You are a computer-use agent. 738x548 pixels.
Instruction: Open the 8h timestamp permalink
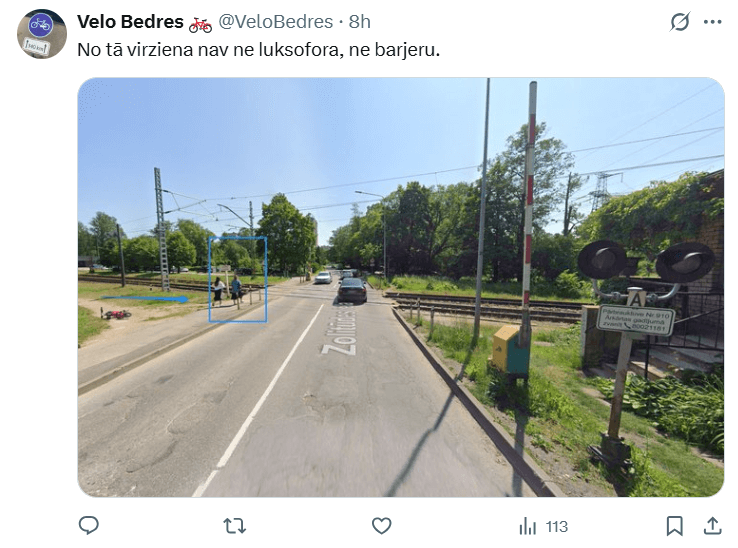tap(360, 22)
